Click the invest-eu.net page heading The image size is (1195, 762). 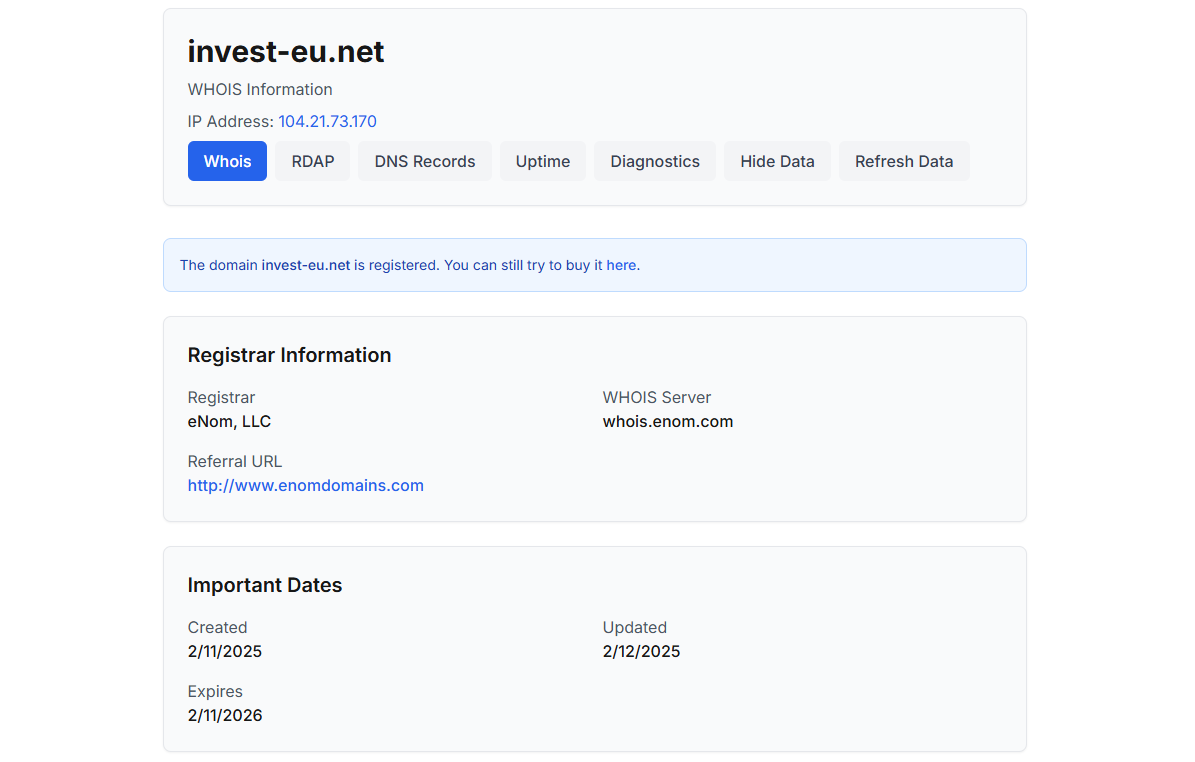pyautogui.click(x=286, y=52)
